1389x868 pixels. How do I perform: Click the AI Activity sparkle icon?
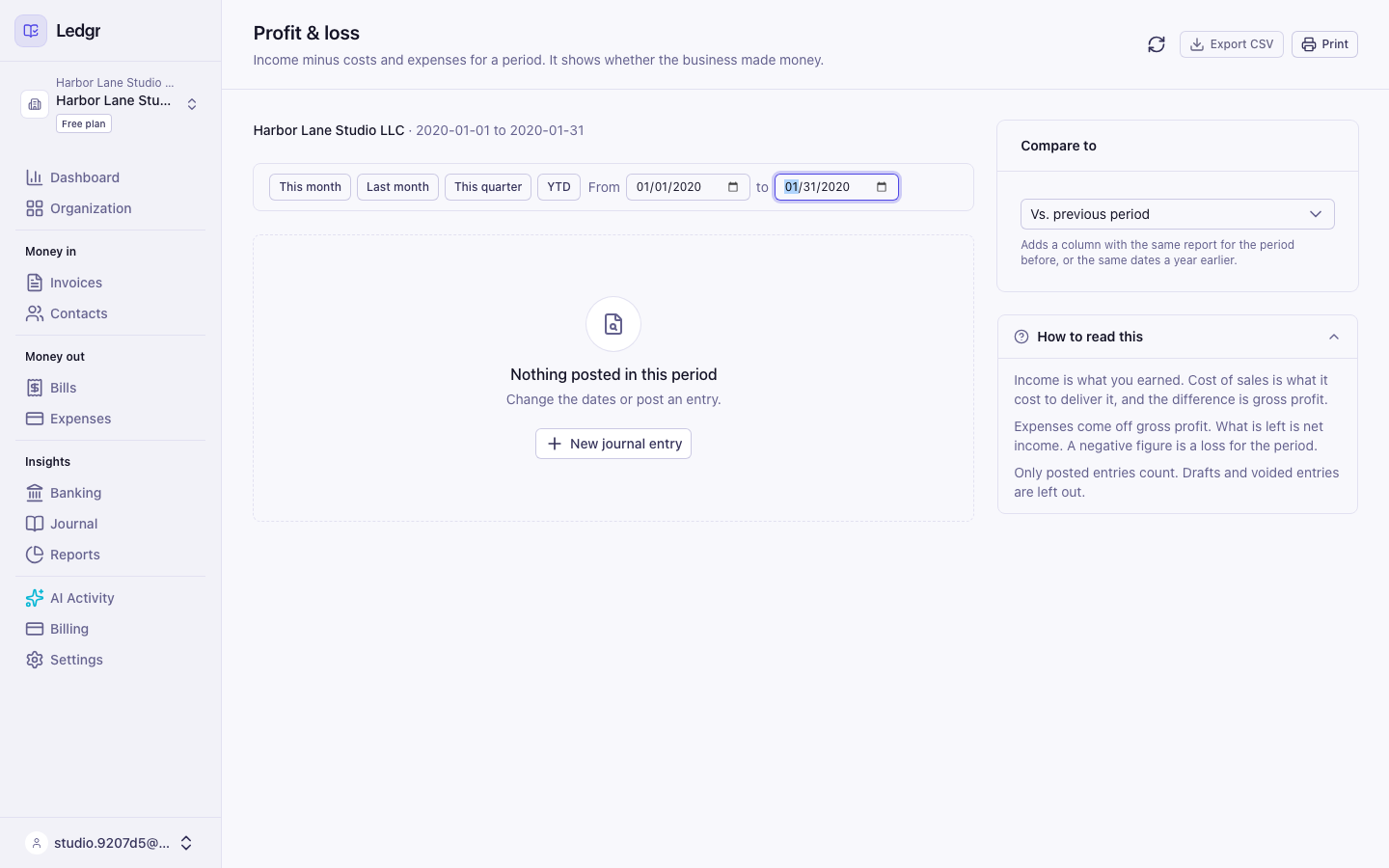(35, 598)
